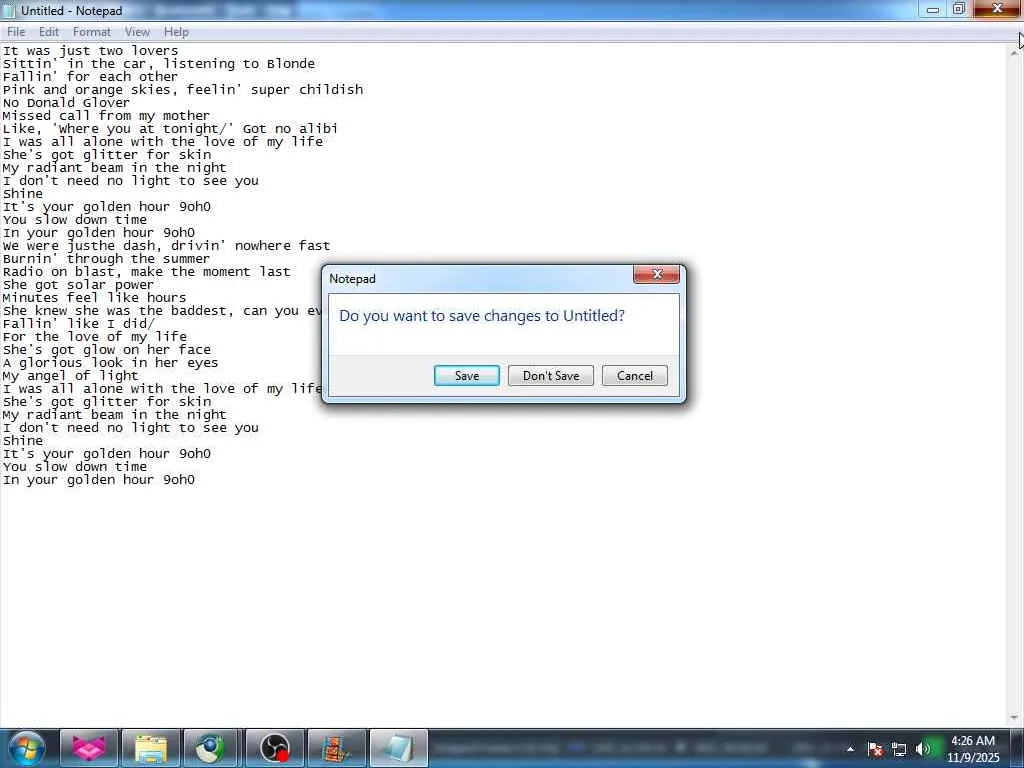Click Save in the Notepad dialog

(466, 376)
